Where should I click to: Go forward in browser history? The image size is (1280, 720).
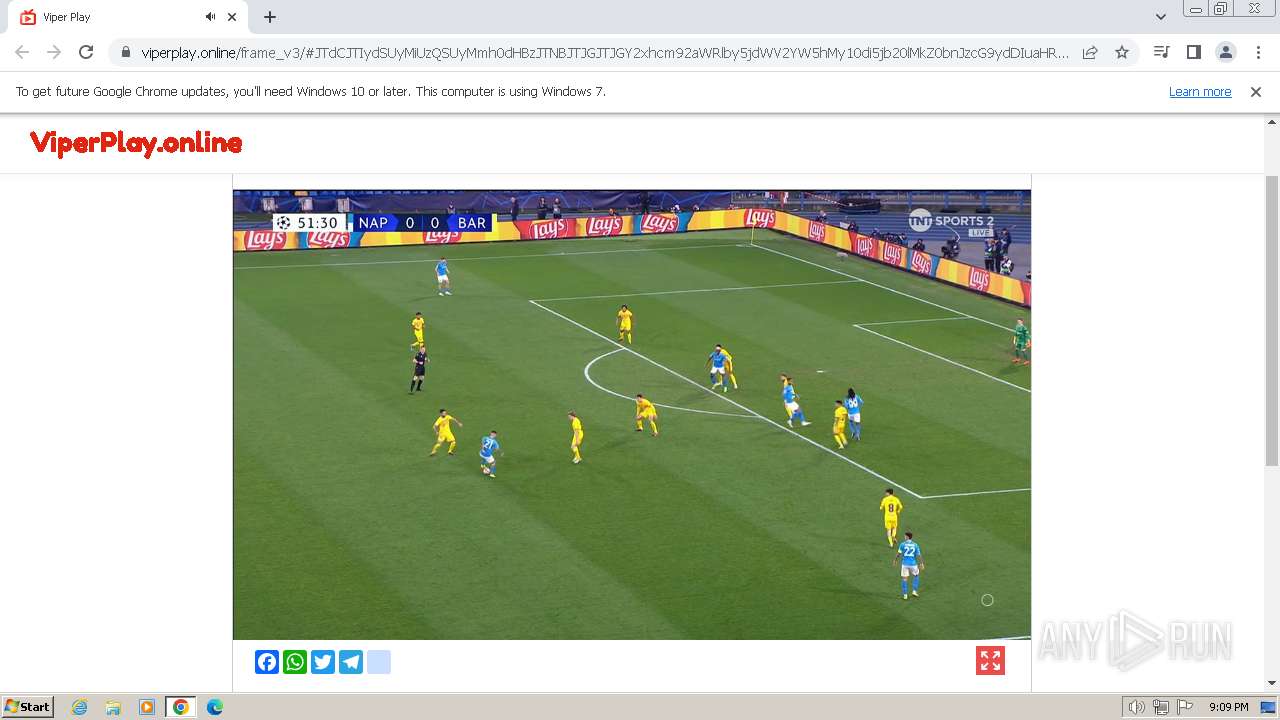pyautogui.click(x=54, y=52)
